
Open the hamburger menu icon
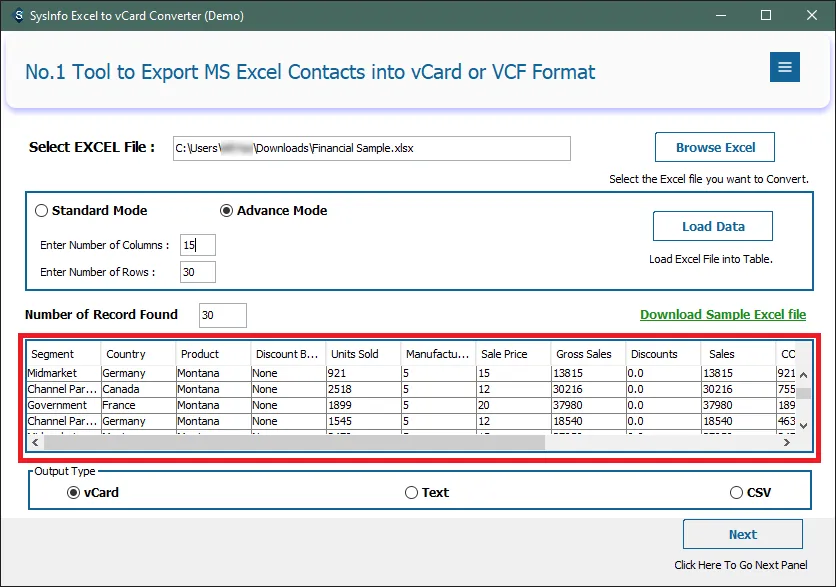pos(784,67)
